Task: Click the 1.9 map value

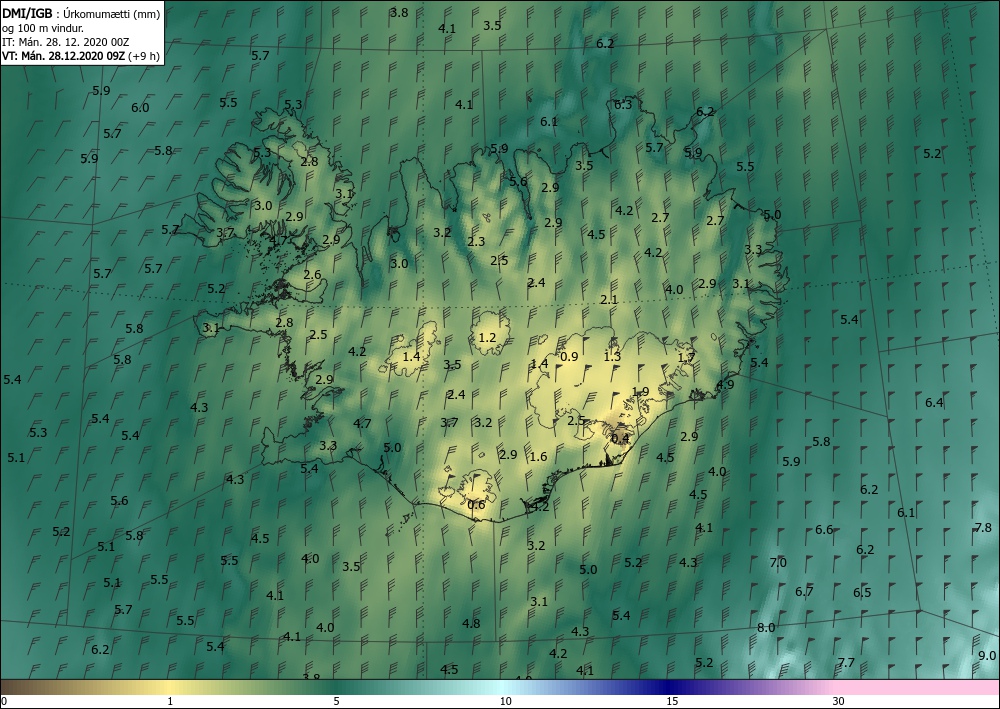Action: 640,392
